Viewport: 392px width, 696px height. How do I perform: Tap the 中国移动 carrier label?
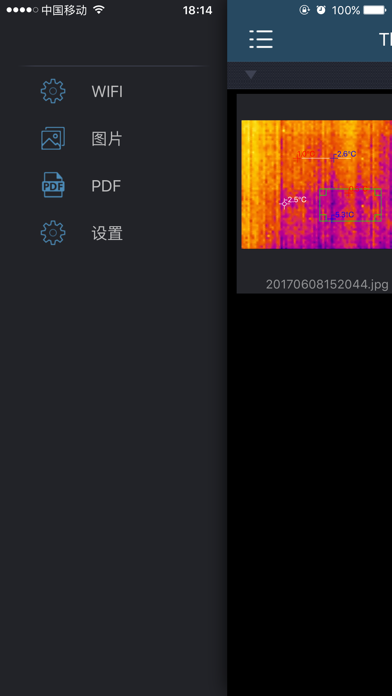click(64, 10)
